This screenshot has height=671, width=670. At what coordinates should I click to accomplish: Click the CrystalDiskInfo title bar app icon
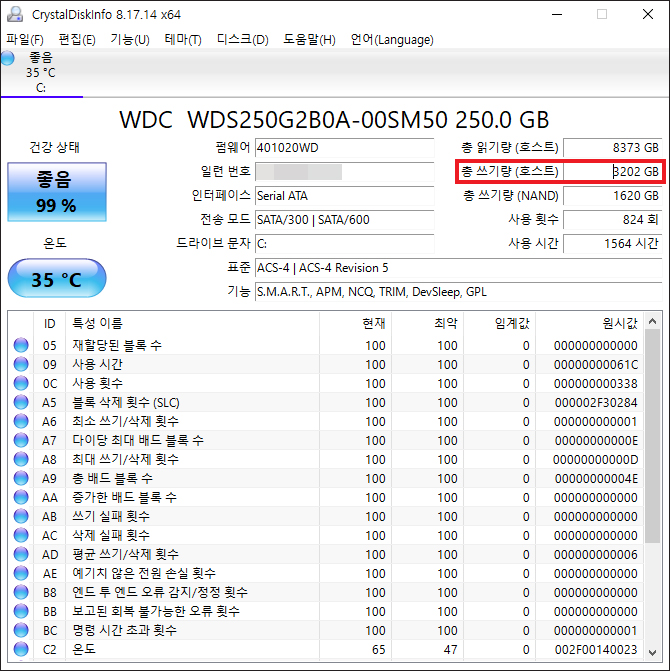tap(15, 15)
